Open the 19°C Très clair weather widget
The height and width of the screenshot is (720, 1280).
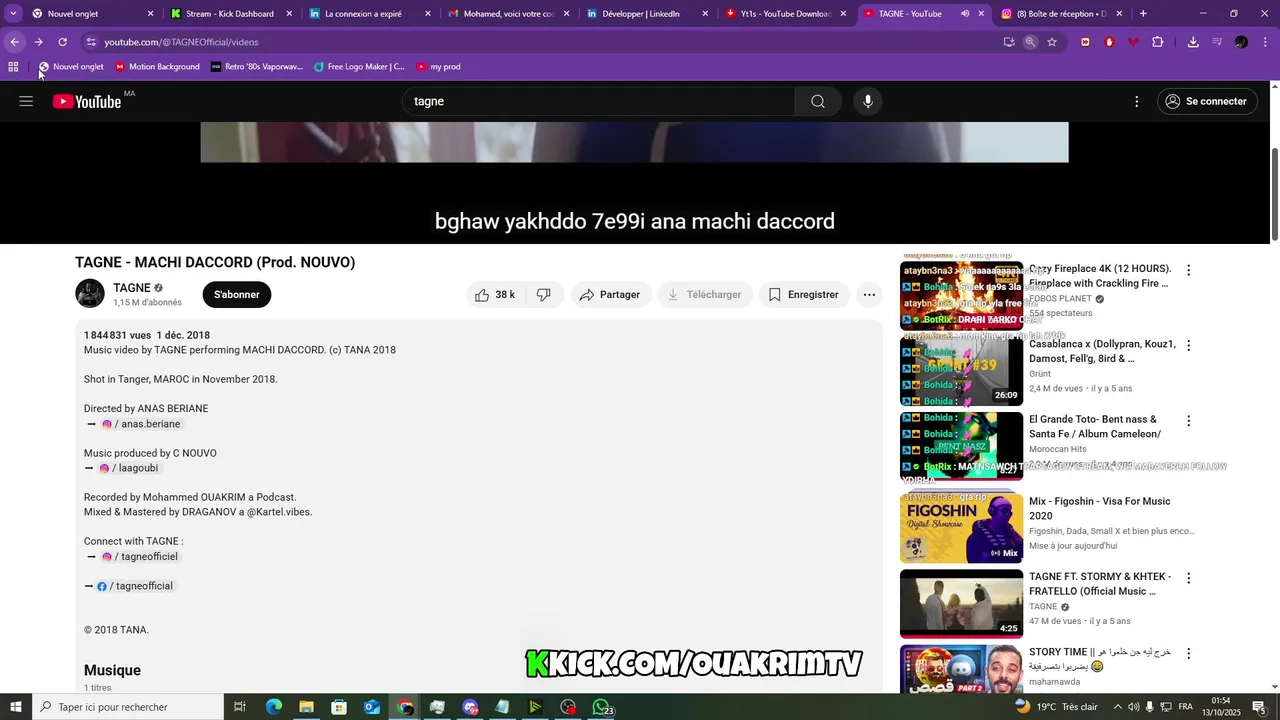(x=1057, y=707)
